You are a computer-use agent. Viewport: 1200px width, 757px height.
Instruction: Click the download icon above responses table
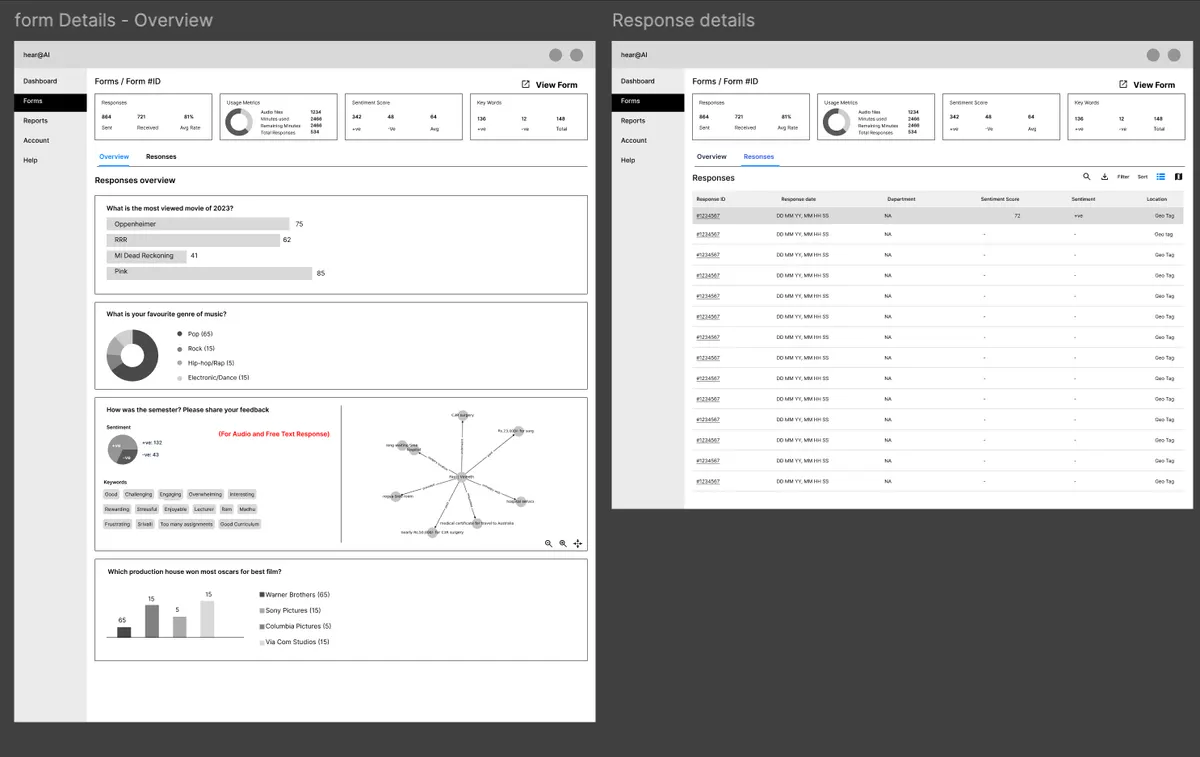click(x=1104, y=177)
